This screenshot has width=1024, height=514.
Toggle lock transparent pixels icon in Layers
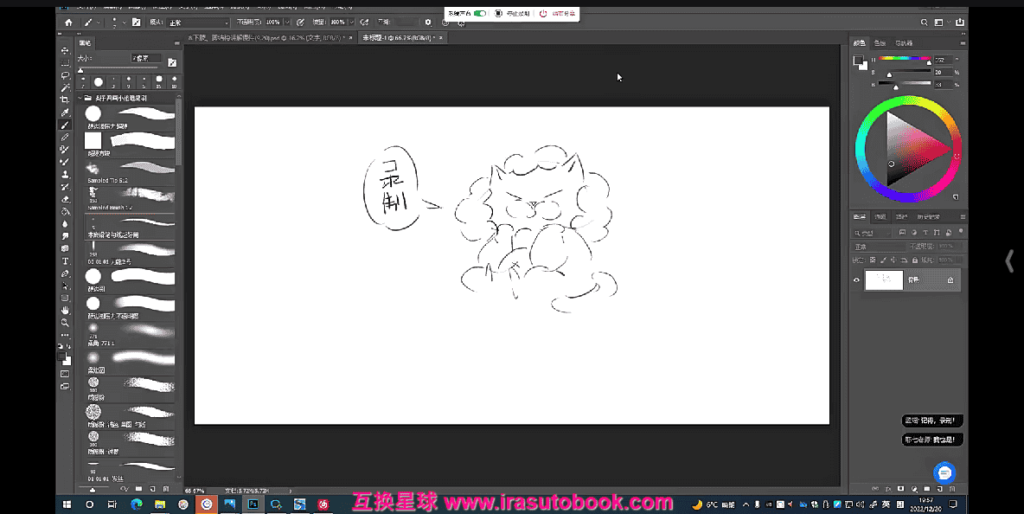[x=872, y=260]
